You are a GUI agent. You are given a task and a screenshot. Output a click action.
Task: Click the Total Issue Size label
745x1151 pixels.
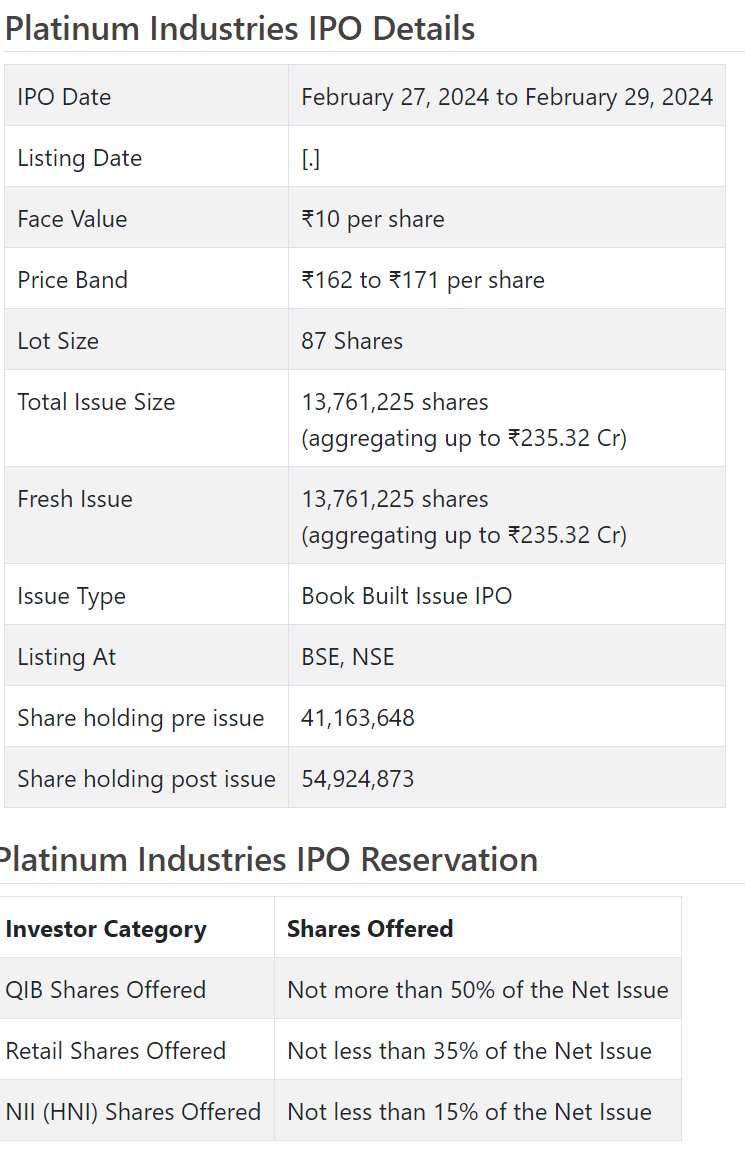point(96,402)
